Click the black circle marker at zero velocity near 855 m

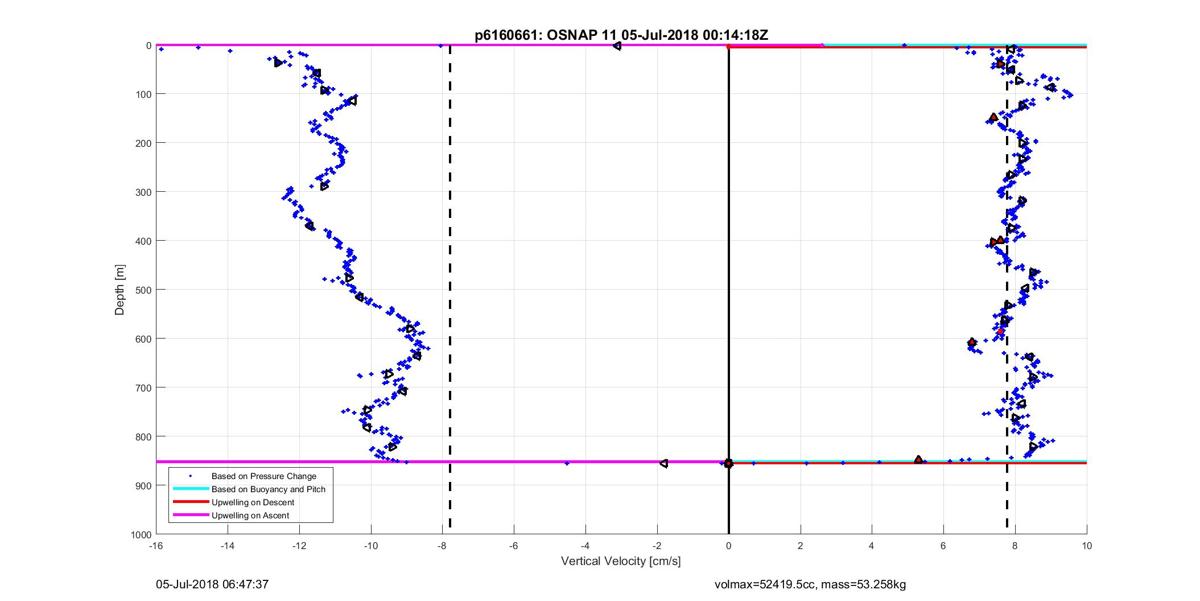pos(728,464)
